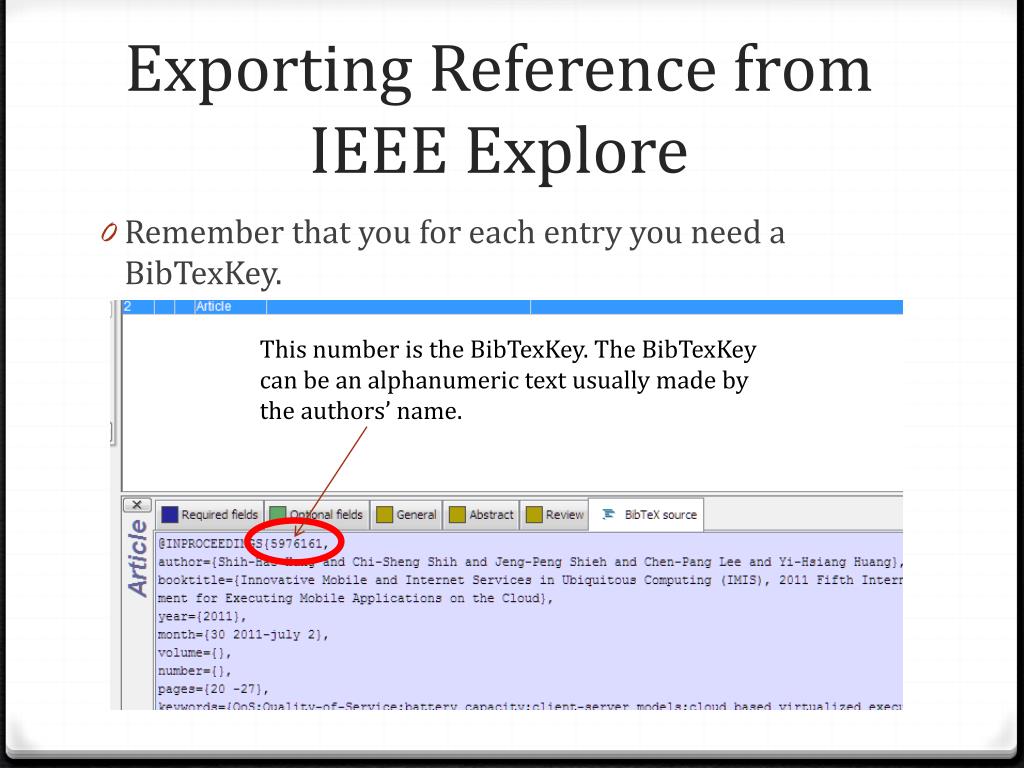This screenshot has width=1024, height=768.
Task: Click the General tab's yellow icon
Action: click(385, 515)
